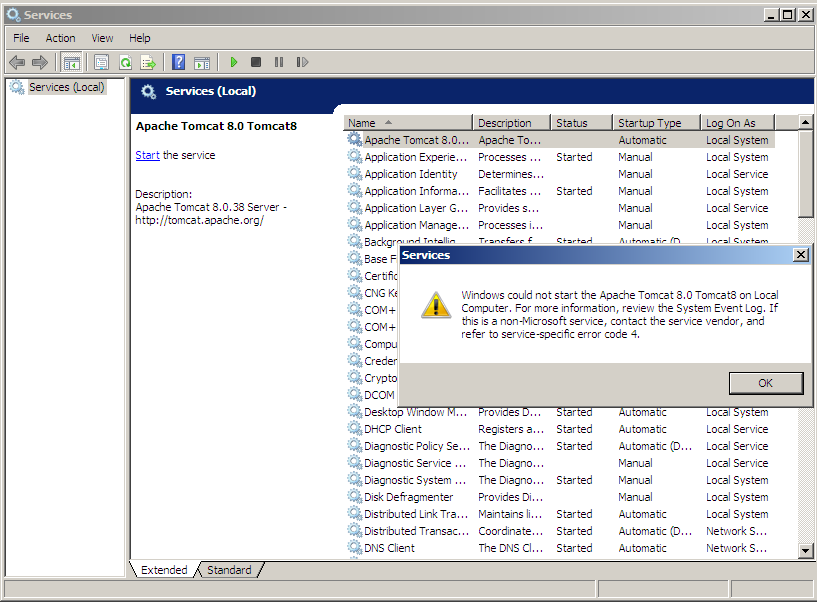
Task: Click the green Start Service icon
Action: (x=233, y=63)
